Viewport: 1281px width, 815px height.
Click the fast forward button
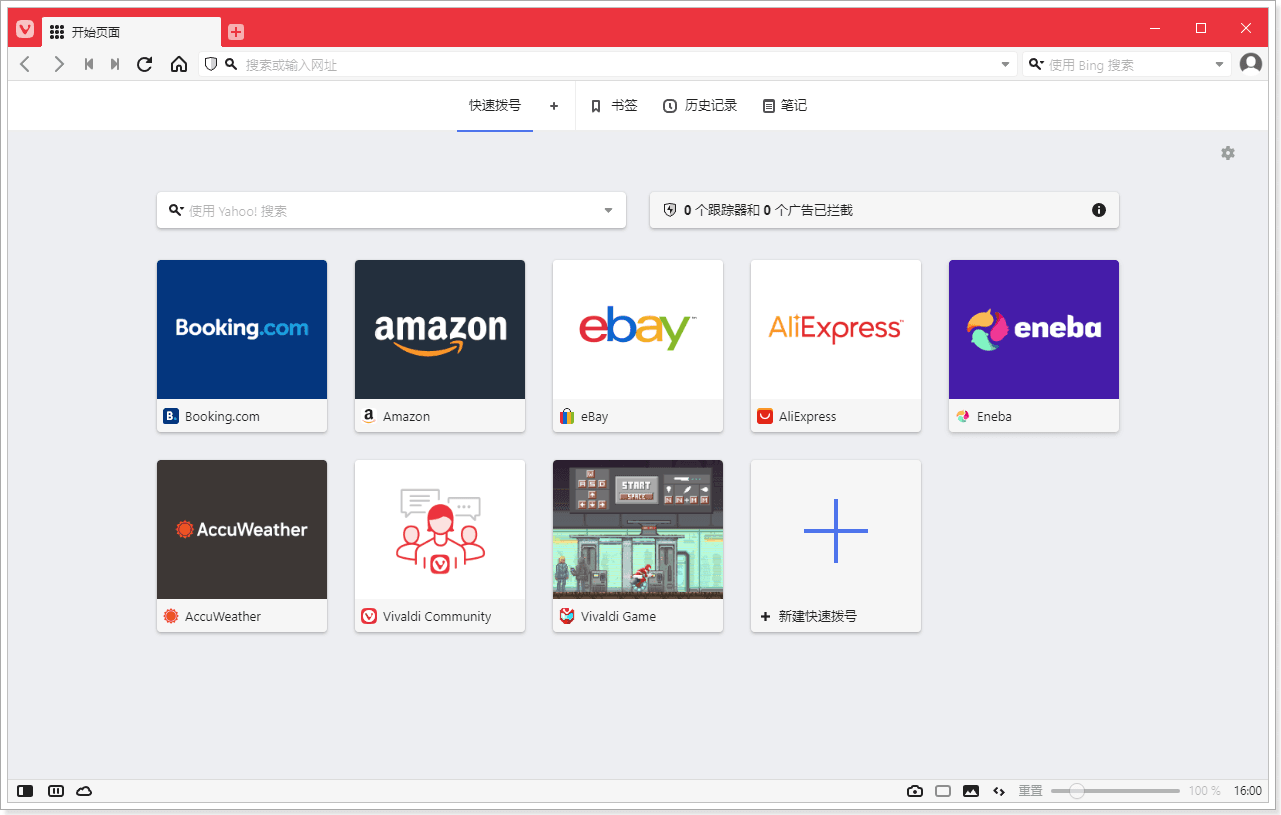[x=115, y=64]
